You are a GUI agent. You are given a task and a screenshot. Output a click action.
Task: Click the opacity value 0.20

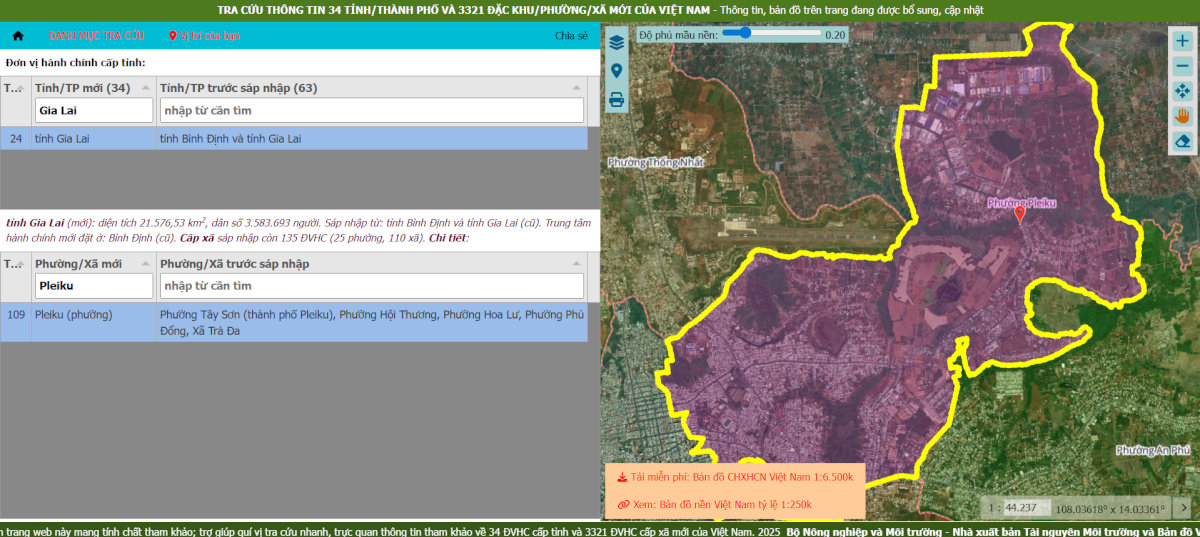coord(835,34)
